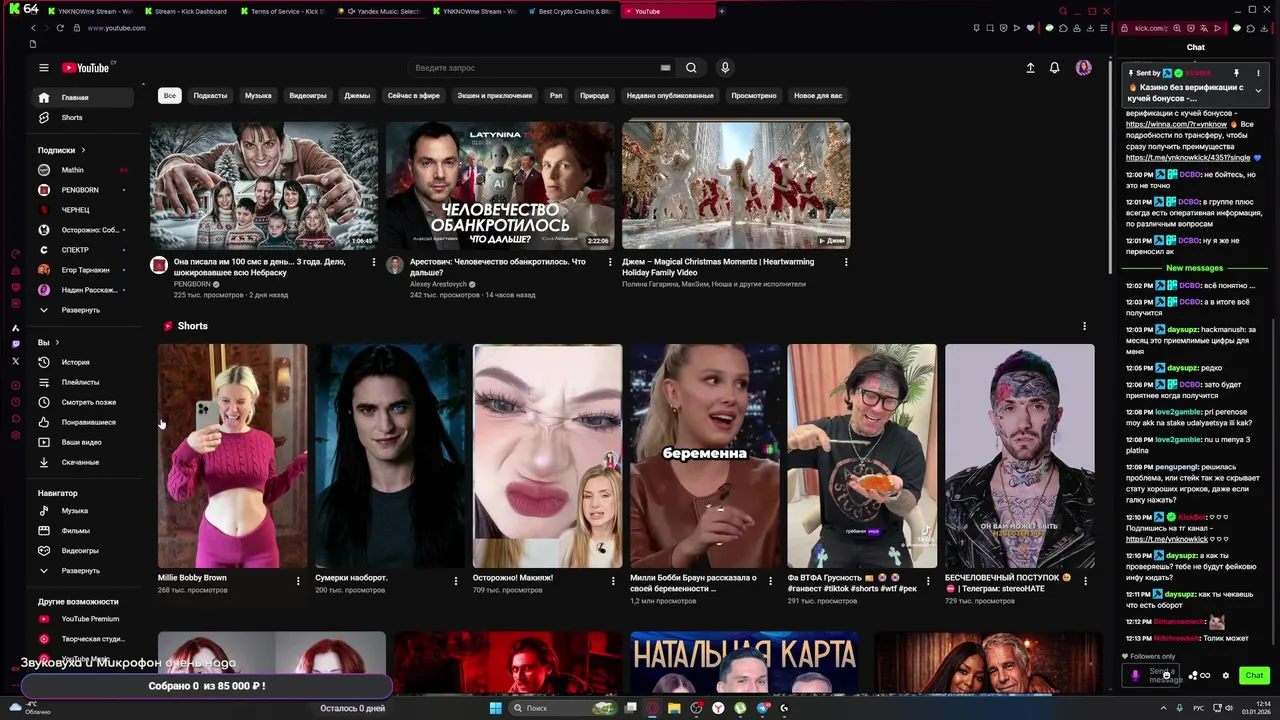The height and width of the screenshot is (720, 1280).
Task: Go back in browser history
Action: coord(32,28)
